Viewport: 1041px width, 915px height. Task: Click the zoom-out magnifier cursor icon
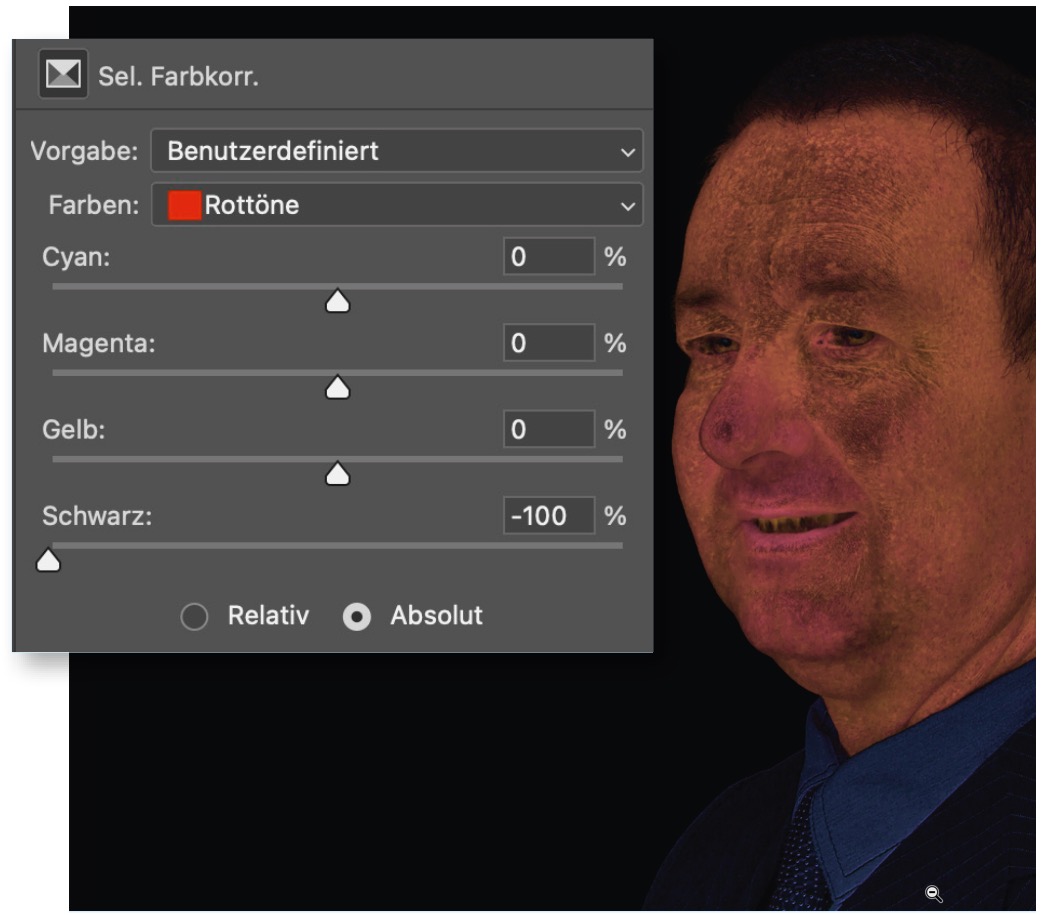[933, 894]
